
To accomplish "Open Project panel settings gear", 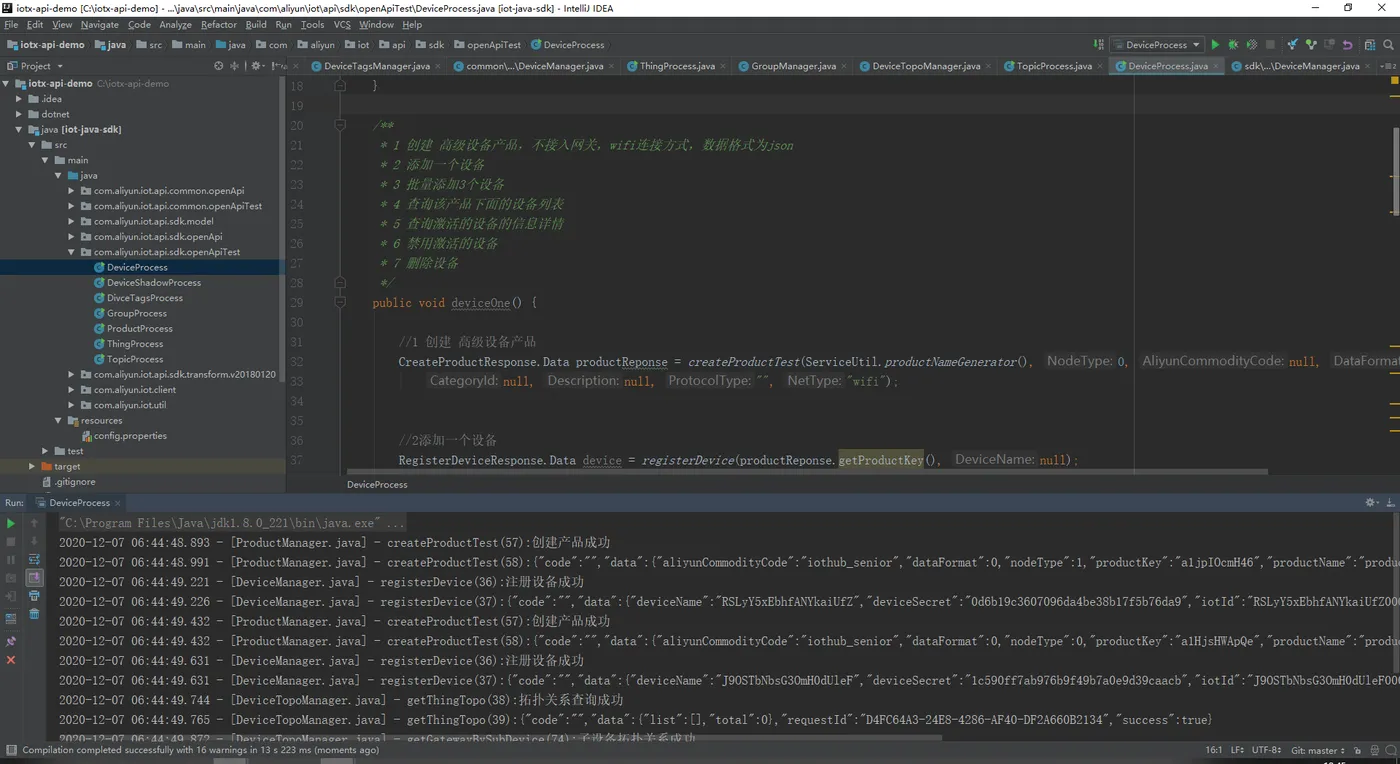I will [256, 66].
